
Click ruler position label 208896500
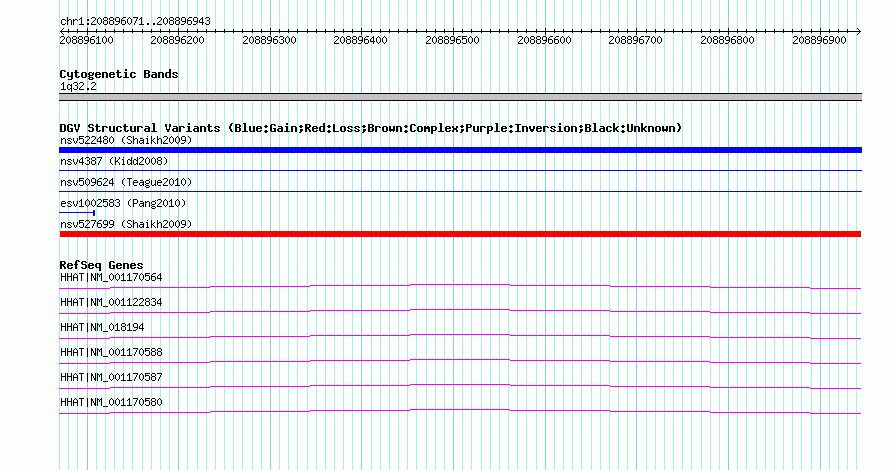[x=452, y=40]
